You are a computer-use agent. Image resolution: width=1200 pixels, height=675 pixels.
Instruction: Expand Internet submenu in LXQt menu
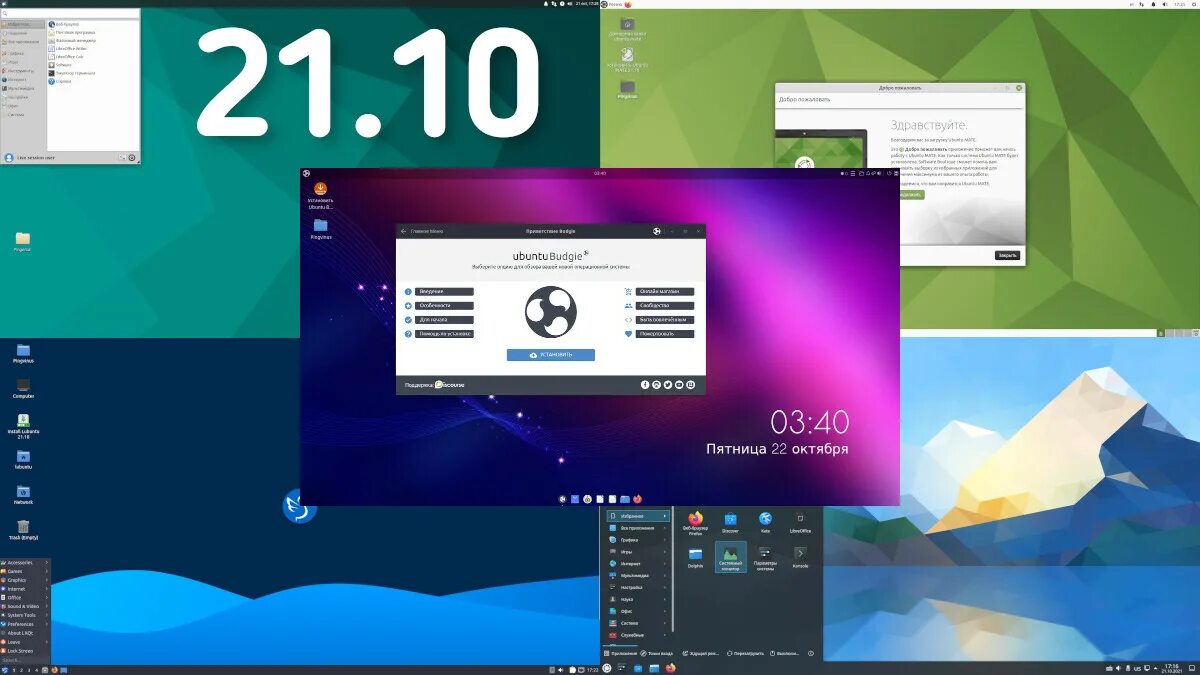pos(25,589)
